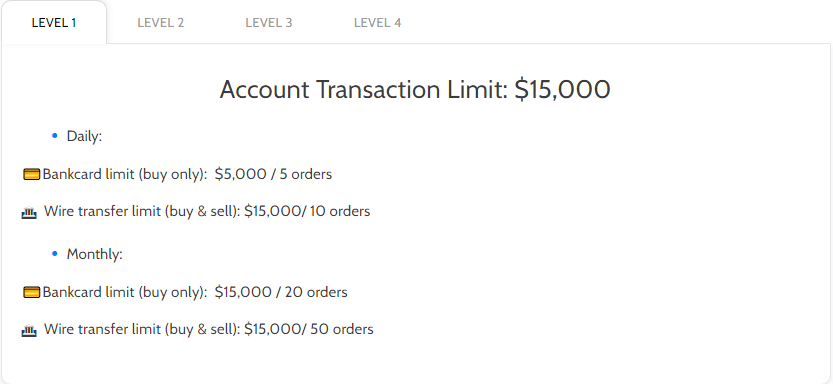The width and height of the screenshot is (833, 384).
Task: Click the daily bankcard credit card icon
Action: (x=32, y=174)
